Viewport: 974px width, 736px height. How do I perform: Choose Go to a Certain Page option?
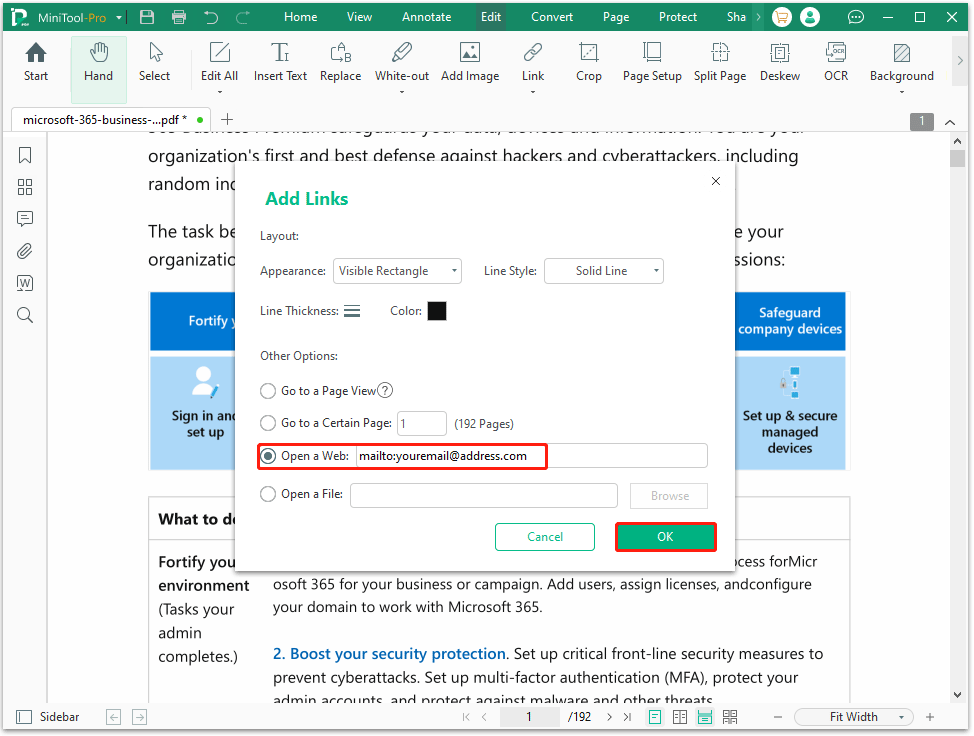(267, 423)
